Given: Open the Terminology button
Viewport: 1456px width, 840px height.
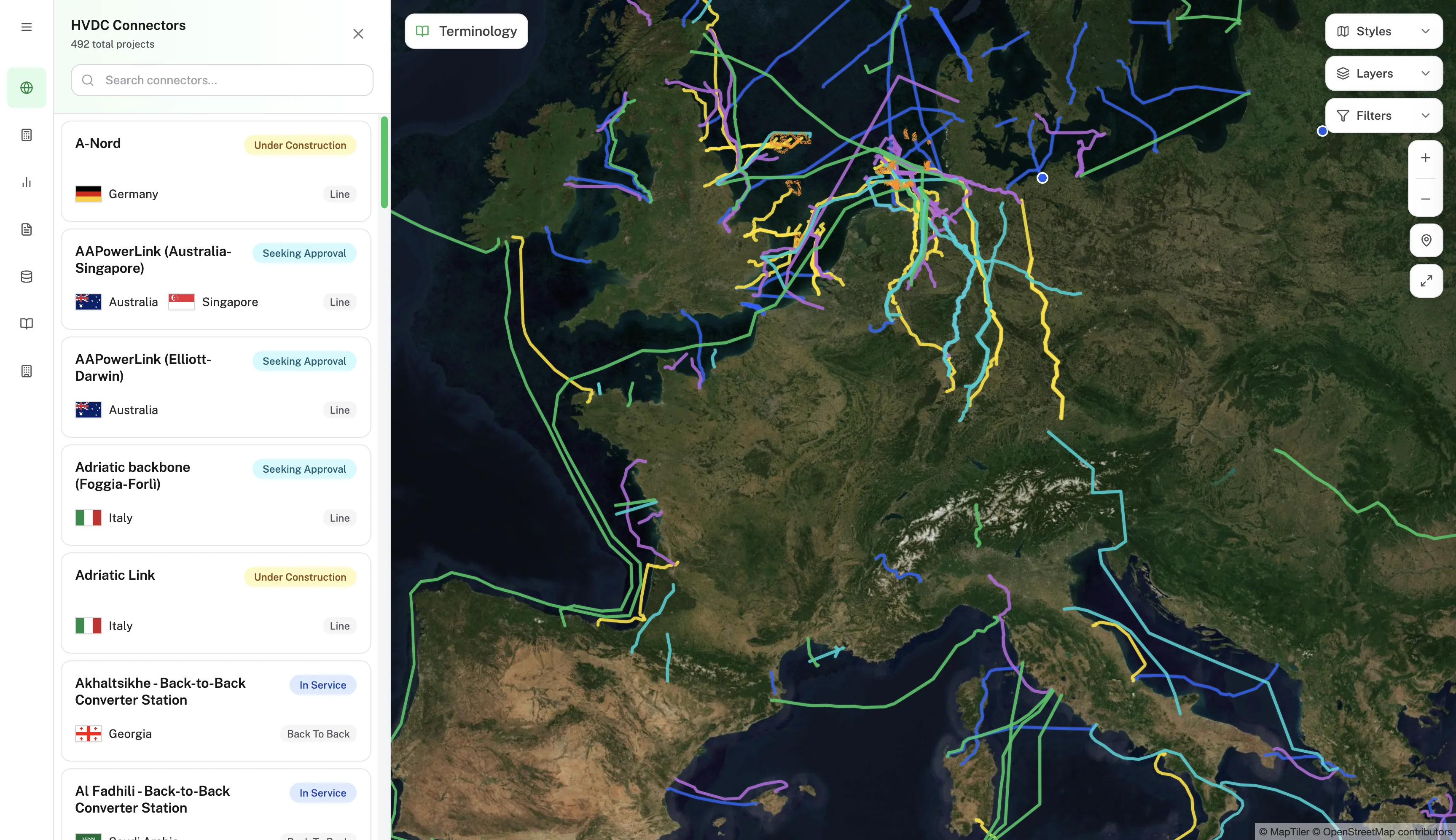Looking at the screenshot, I should [x=466, y=31].
